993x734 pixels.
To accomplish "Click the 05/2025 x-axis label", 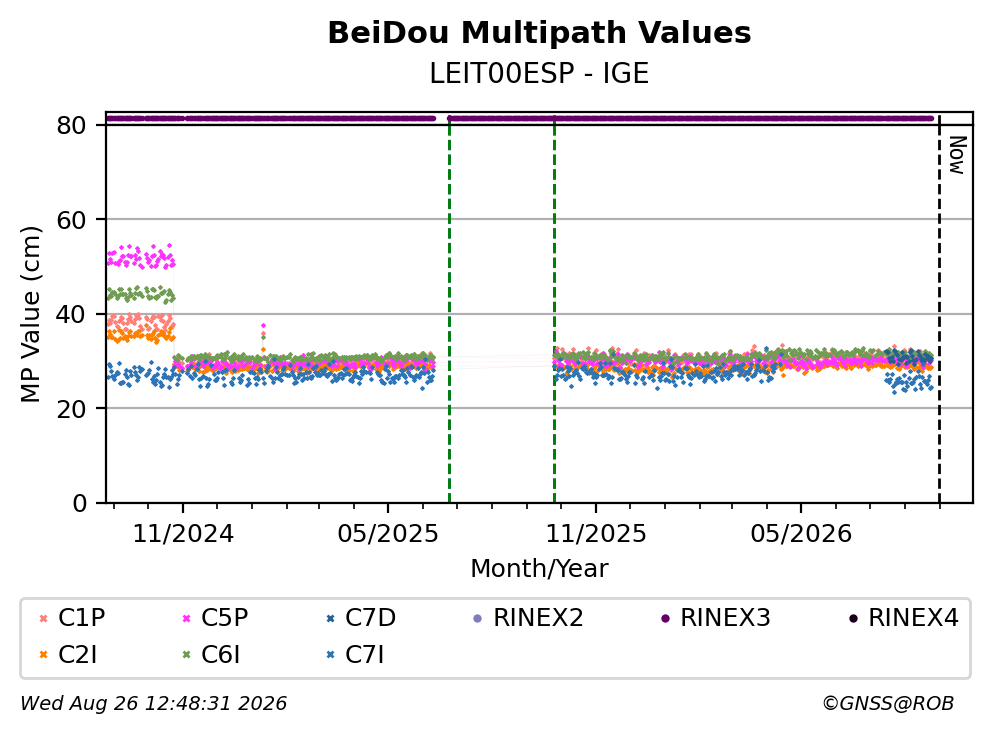I will (388, 534).
